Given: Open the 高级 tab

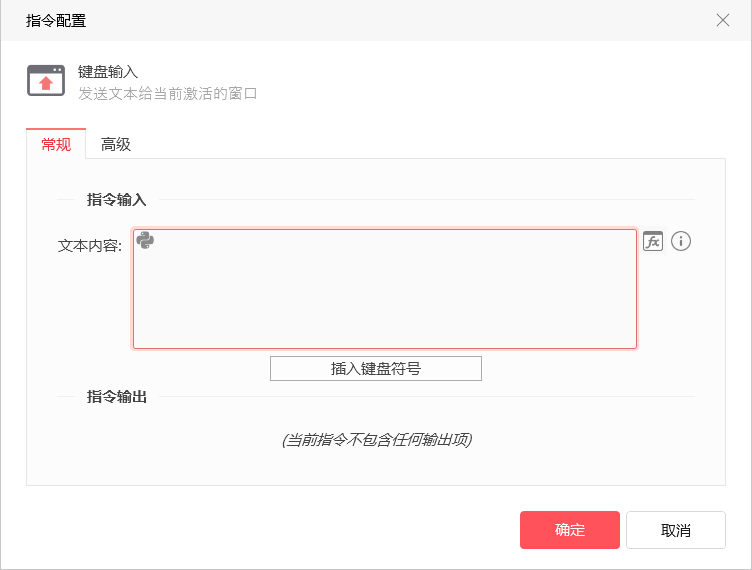Looking at the screenshot, I should [116, 144].
